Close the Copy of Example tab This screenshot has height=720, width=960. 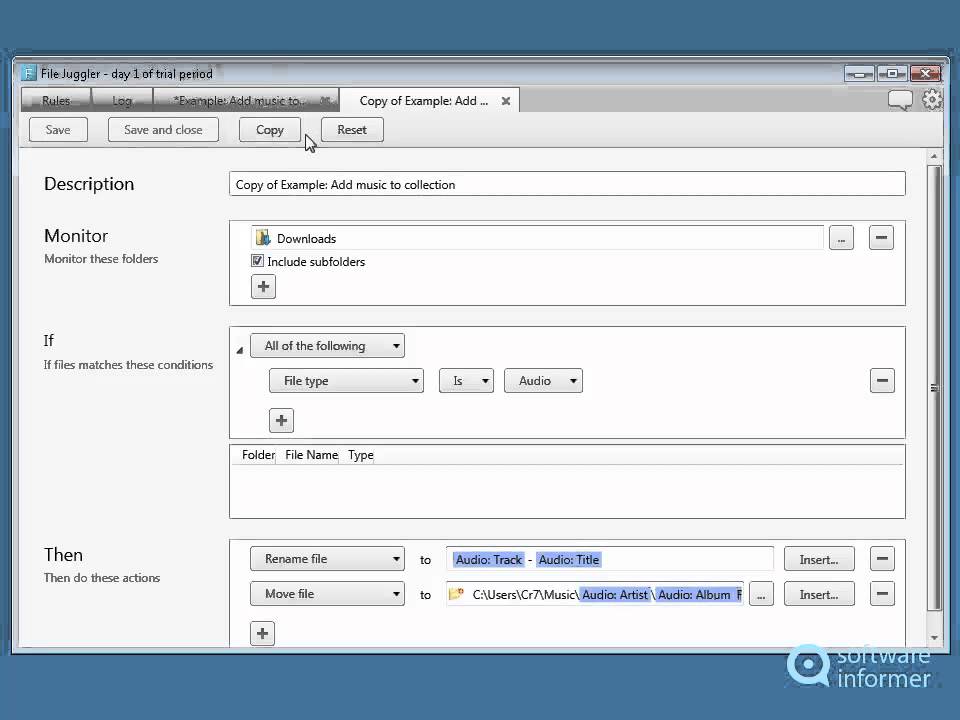(506, 101)
